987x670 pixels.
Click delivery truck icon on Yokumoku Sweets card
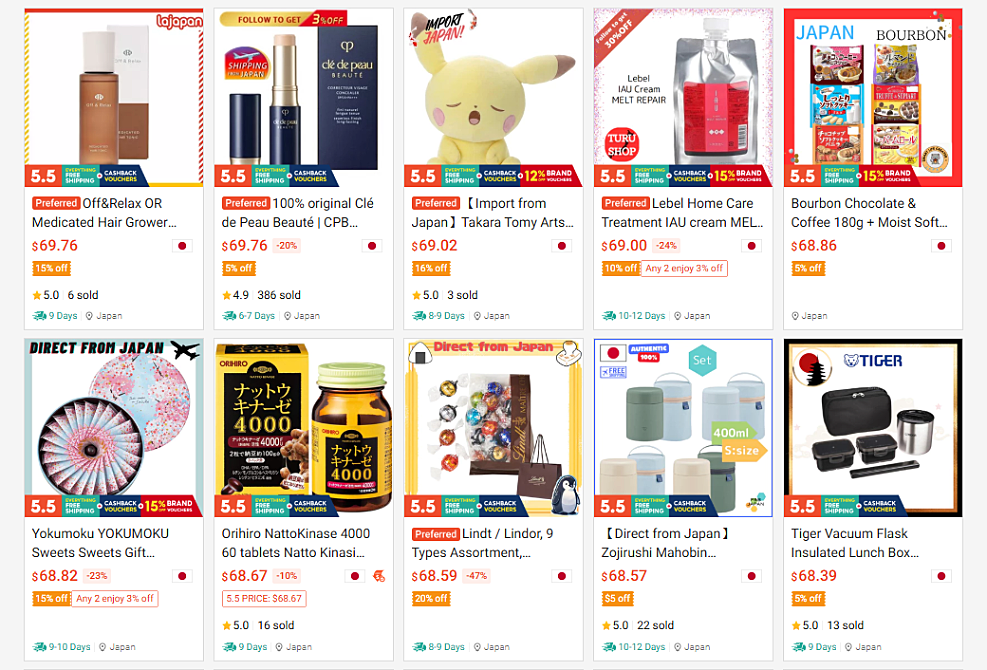pyautogui.click(x=40, y=647)
